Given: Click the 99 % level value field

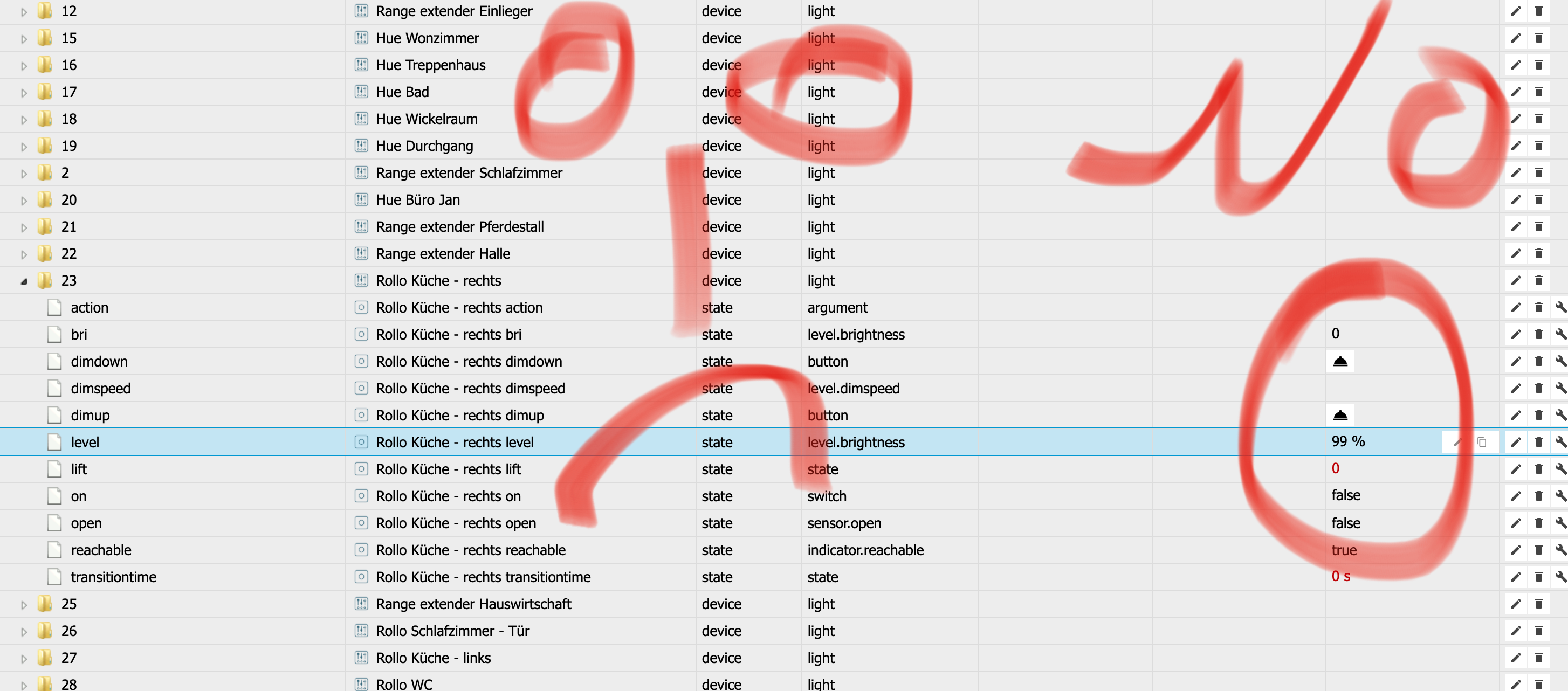Looking at the screenshot, I should click(x=1347, y=441).
